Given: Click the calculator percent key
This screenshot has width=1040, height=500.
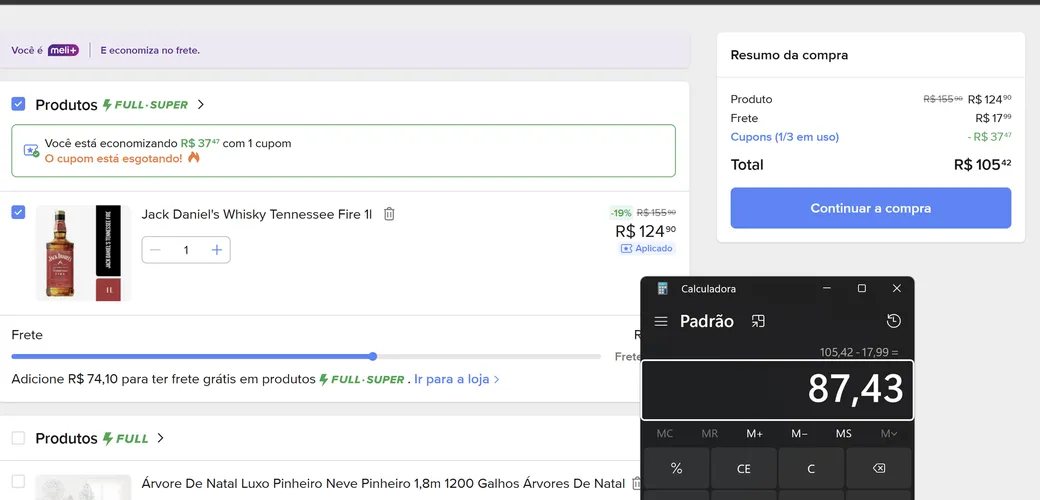Looking at the screenshot, I should pyautogui.click(x=677, y=469).
